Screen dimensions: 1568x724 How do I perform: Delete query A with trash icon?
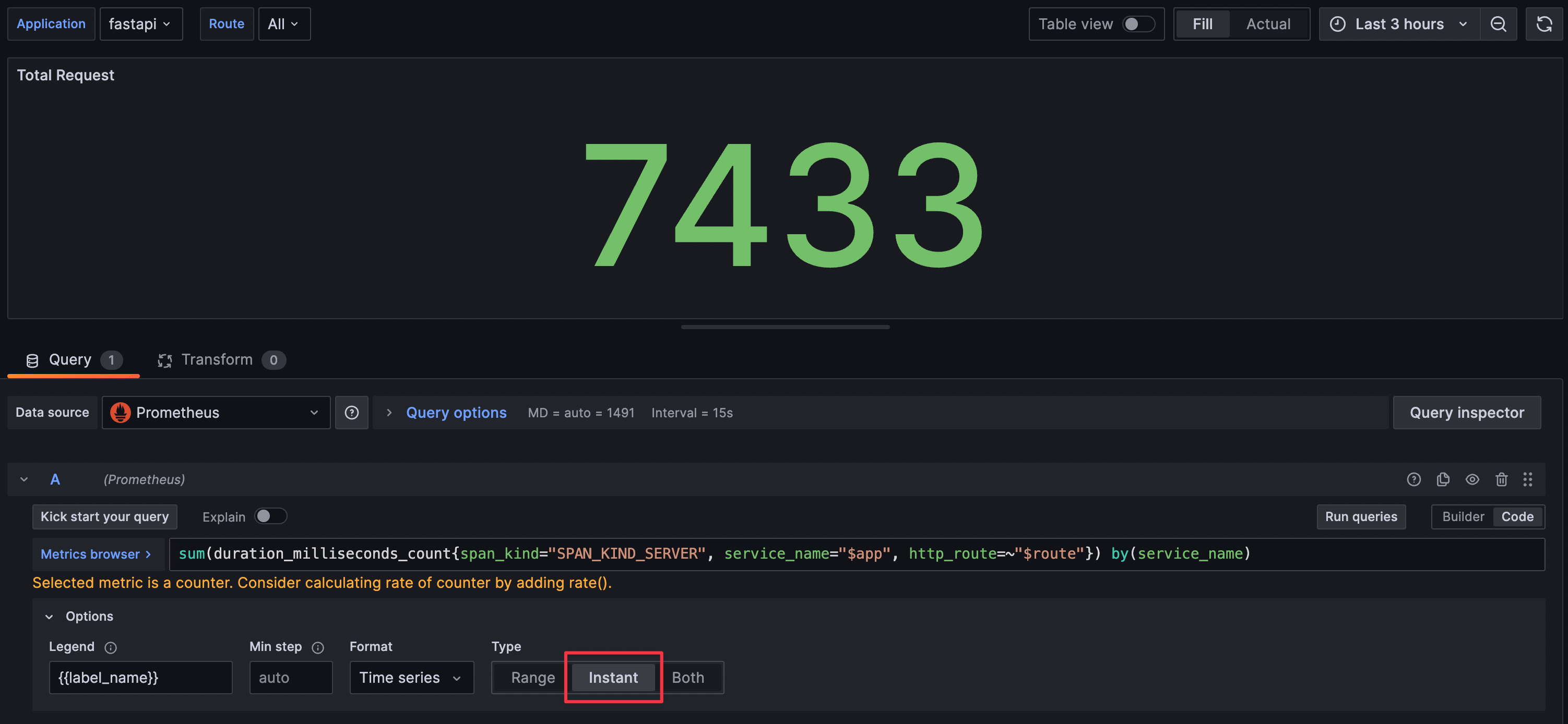tap(1501, 479)
